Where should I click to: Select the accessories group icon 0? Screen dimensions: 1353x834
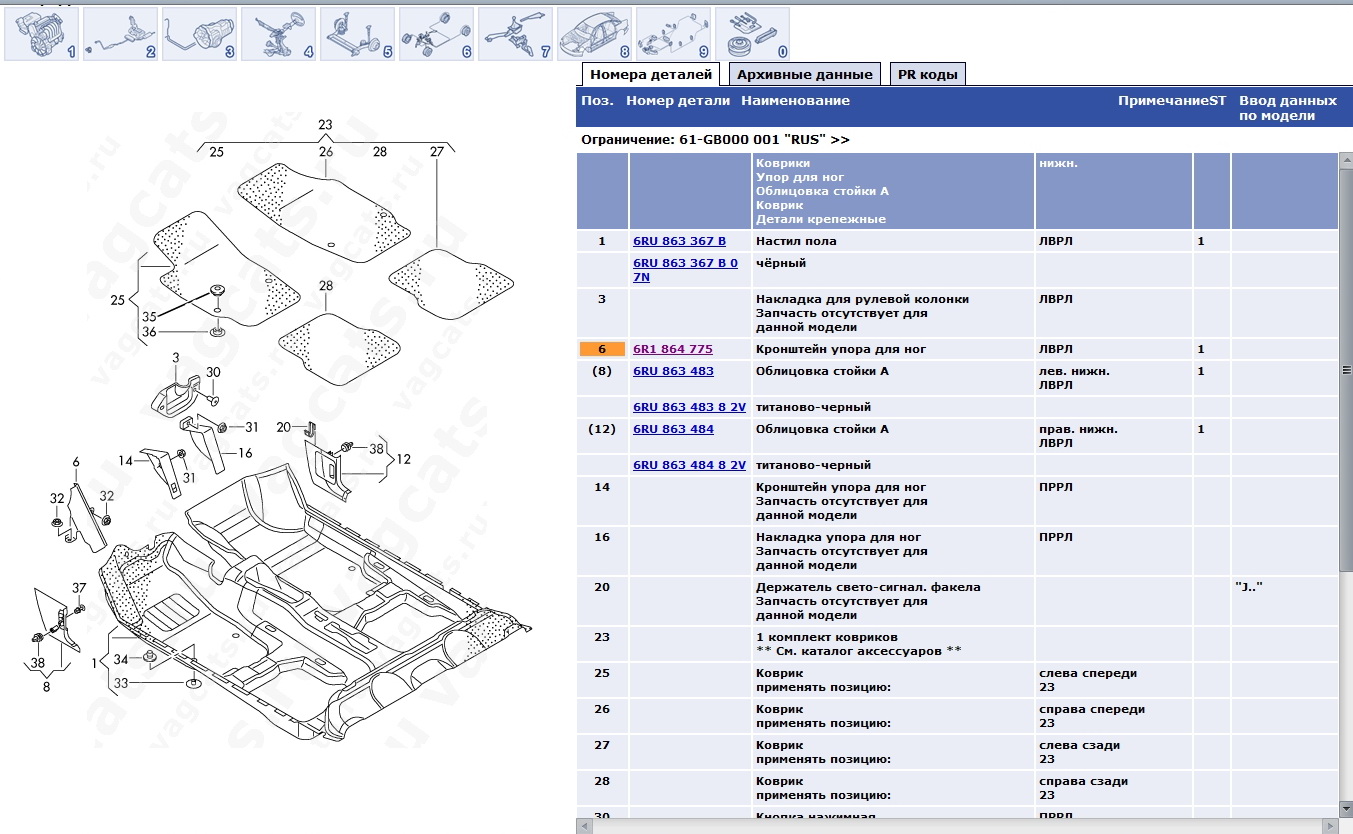pos(752,34)
